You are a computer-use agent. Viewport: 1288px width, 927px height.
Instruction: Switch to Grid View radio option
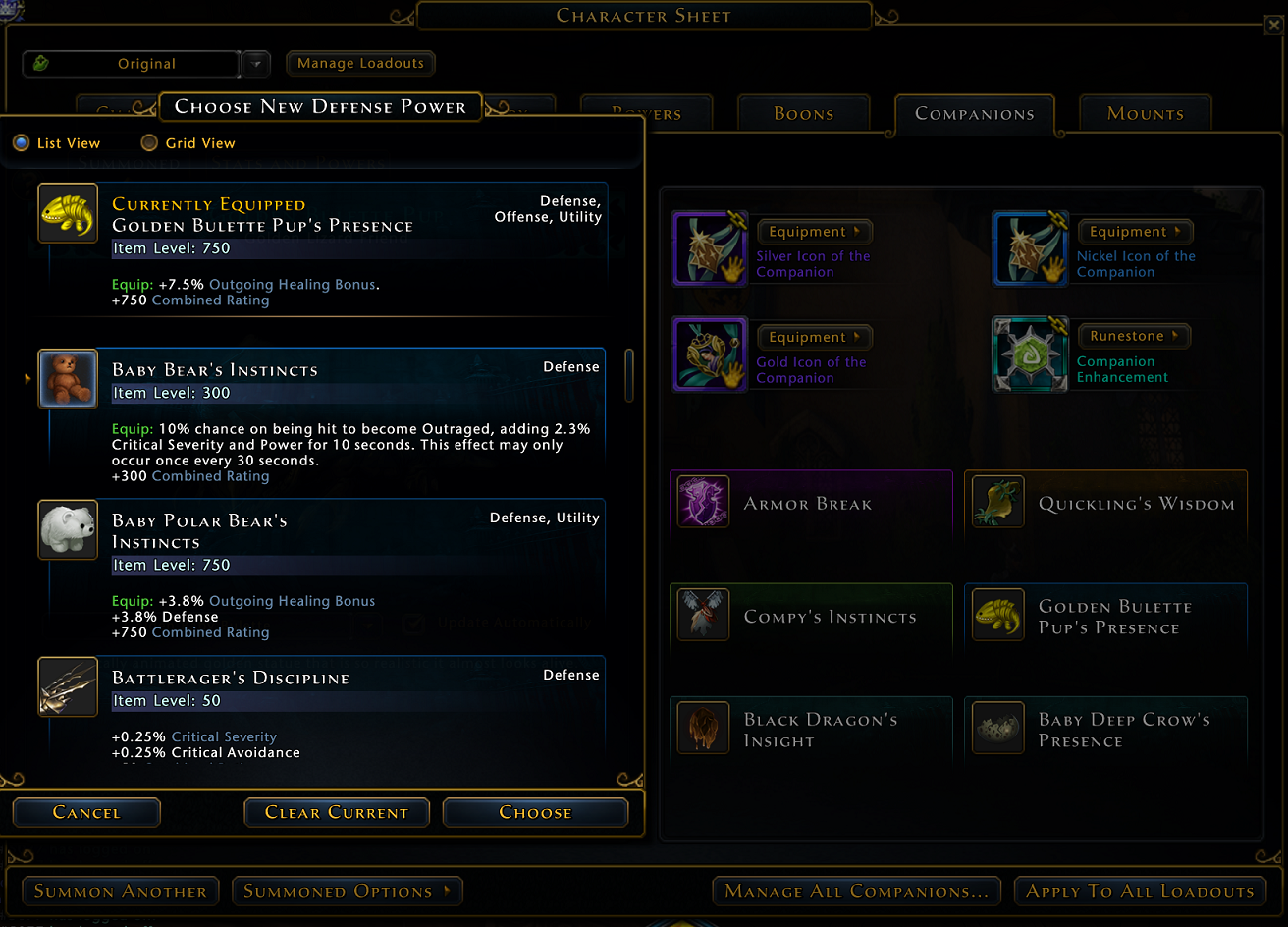point(149,143)
